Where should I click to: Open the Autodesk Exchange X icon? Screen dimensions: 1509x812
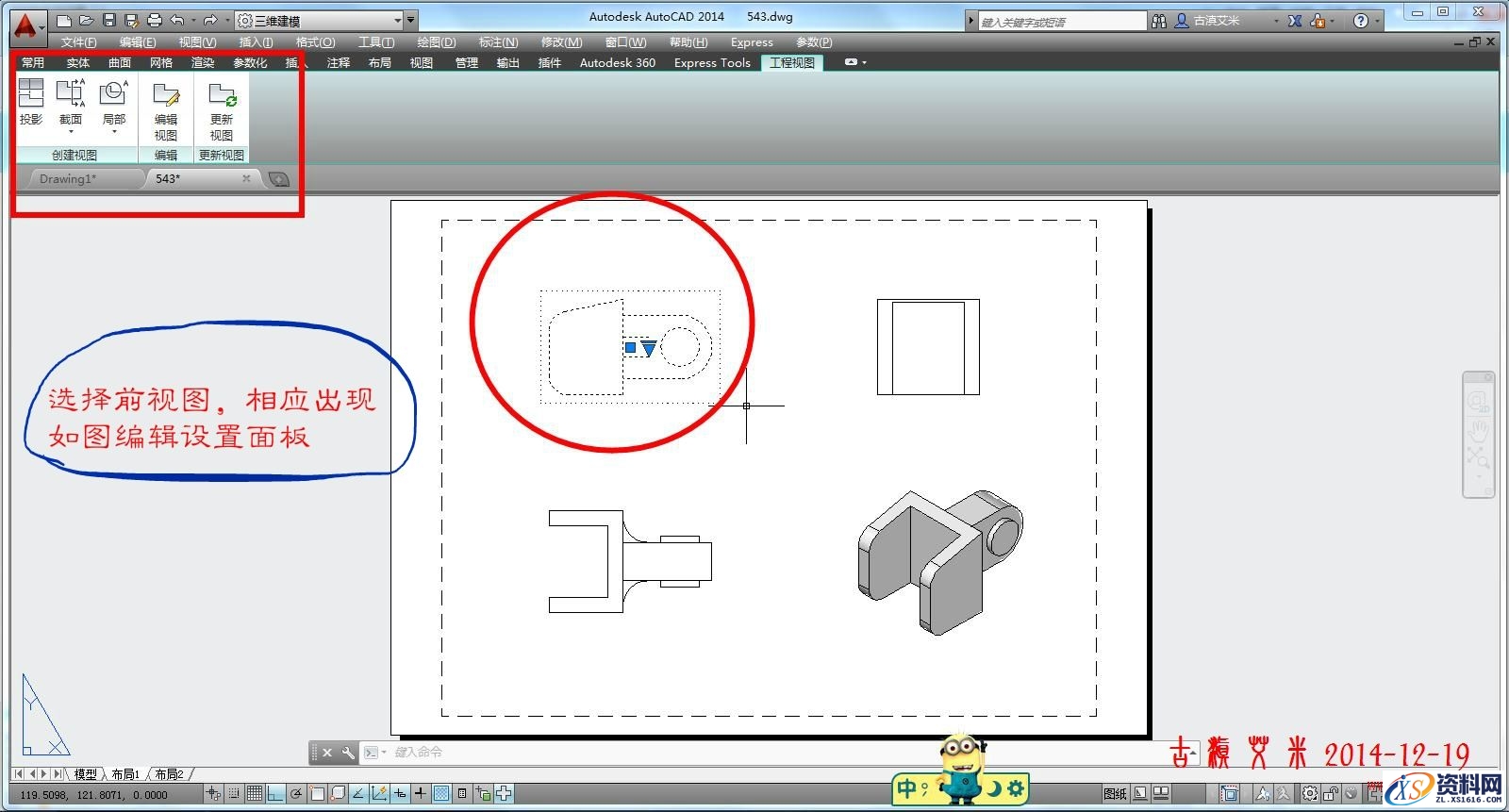pyautogui.click(x=1295, y=21)
